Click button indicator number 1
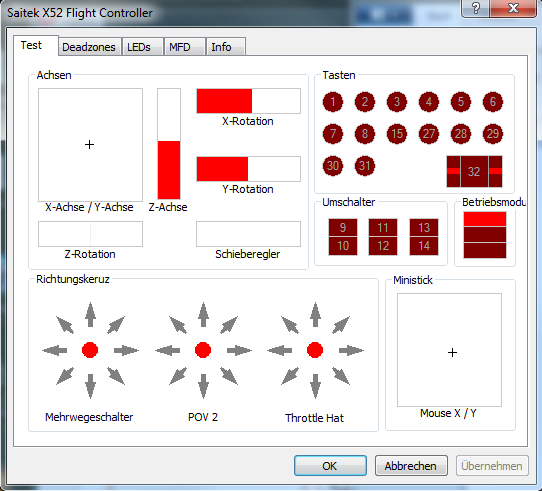 click(x=333, y=102)
